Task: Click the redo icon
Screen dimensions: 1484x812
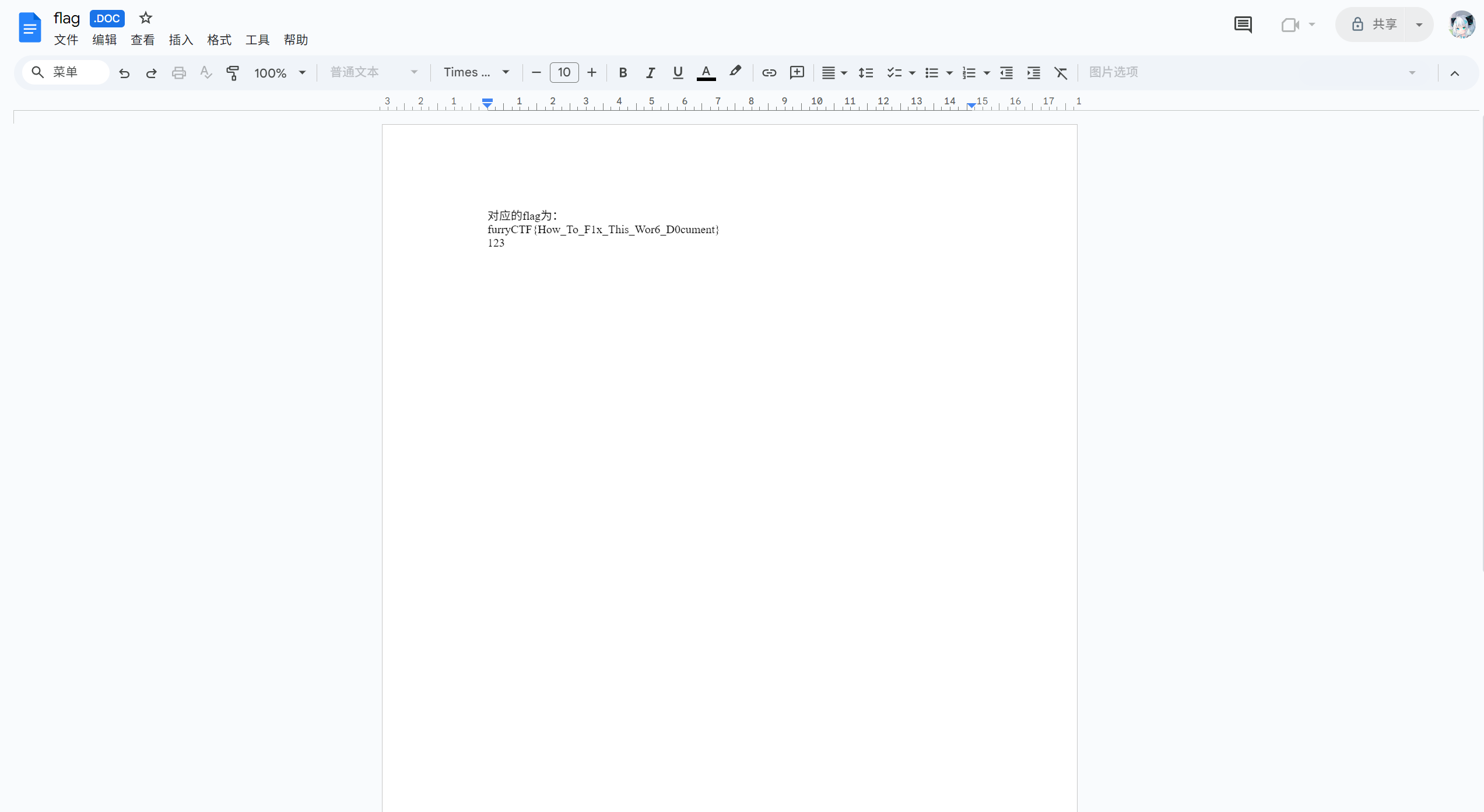Action: tap(151, 72)
